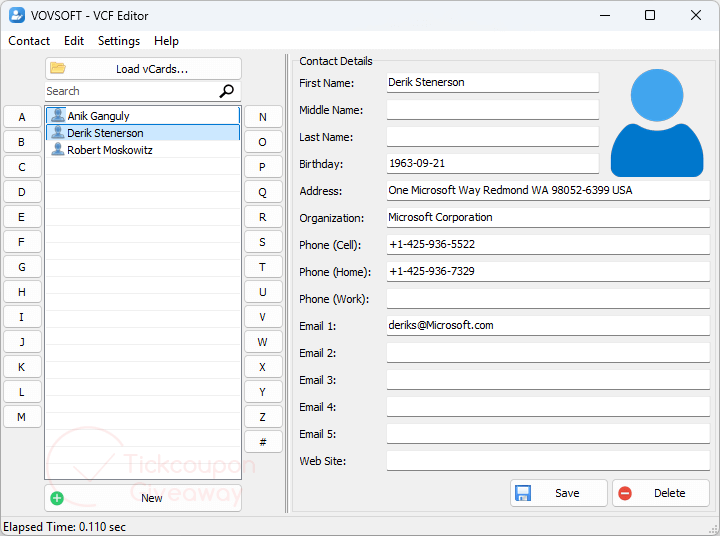The height and width of the screenshot is (536, 720).
Task: Click the VCF Editor app icon in title bar
Action: 17,15
